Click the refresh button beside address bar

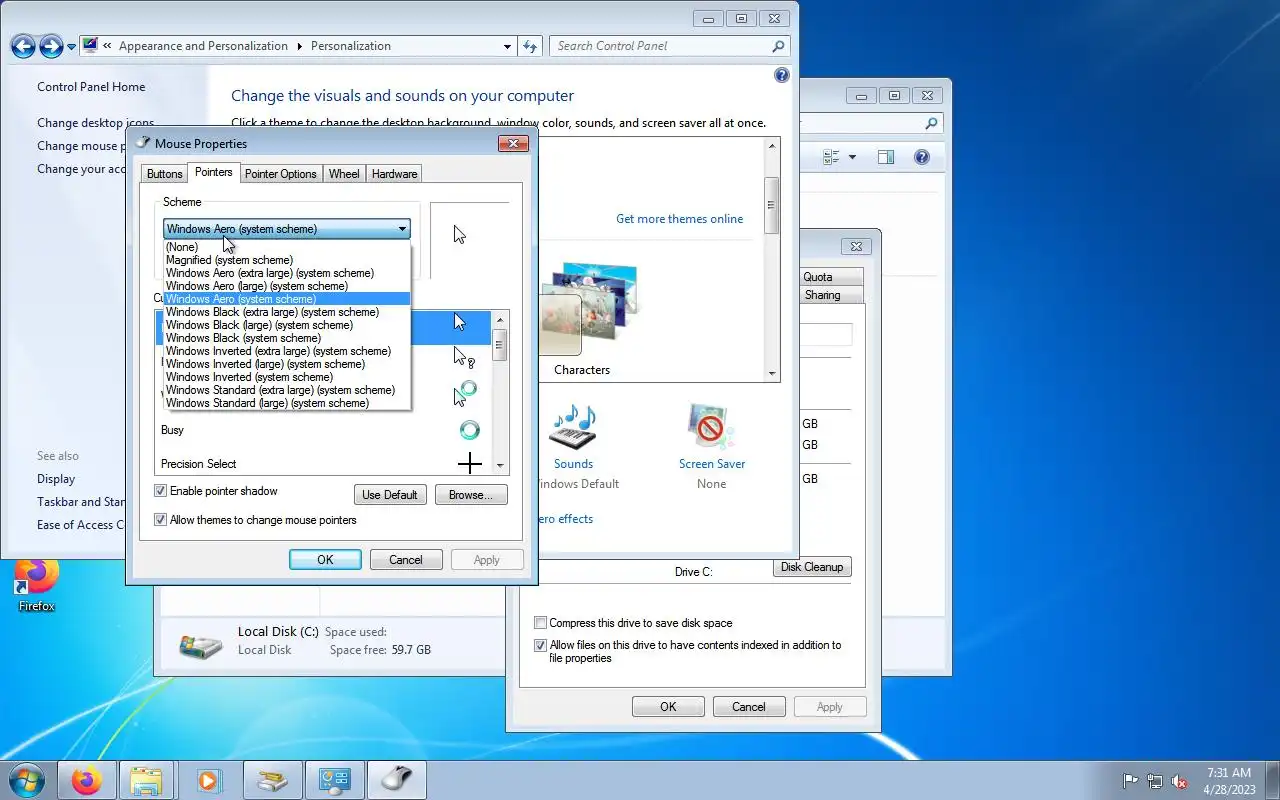531,46
